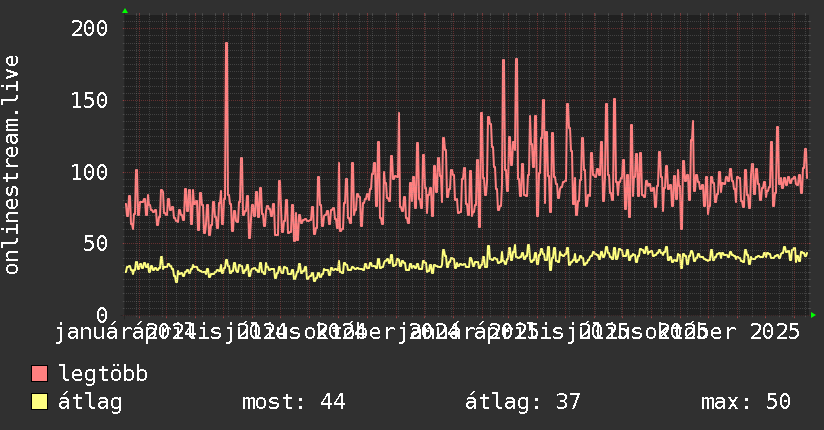The image size is (824, 430).
Task: Click the y-axis label '100'
Action: click(89, 172)
